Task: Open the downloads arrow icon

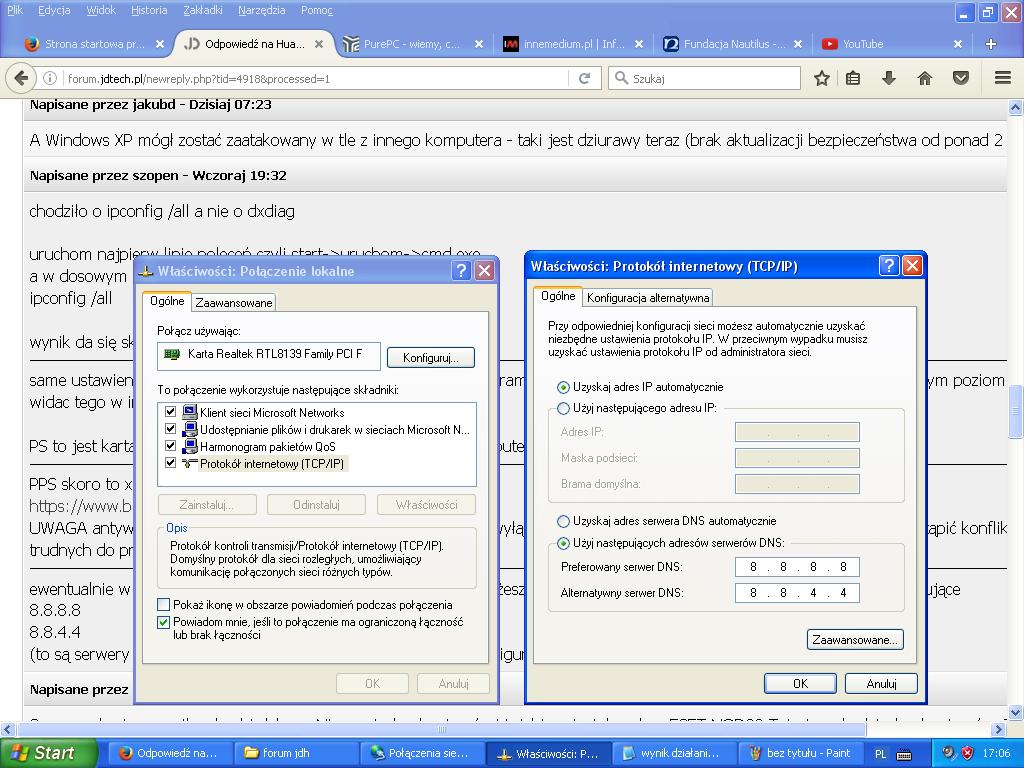Action: click(888, 78)
